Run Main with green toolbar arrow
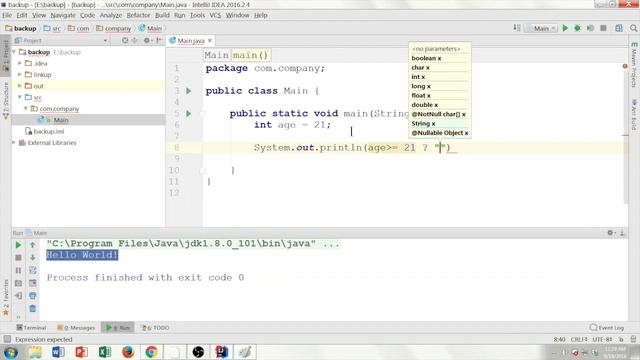 coord(565,28)
